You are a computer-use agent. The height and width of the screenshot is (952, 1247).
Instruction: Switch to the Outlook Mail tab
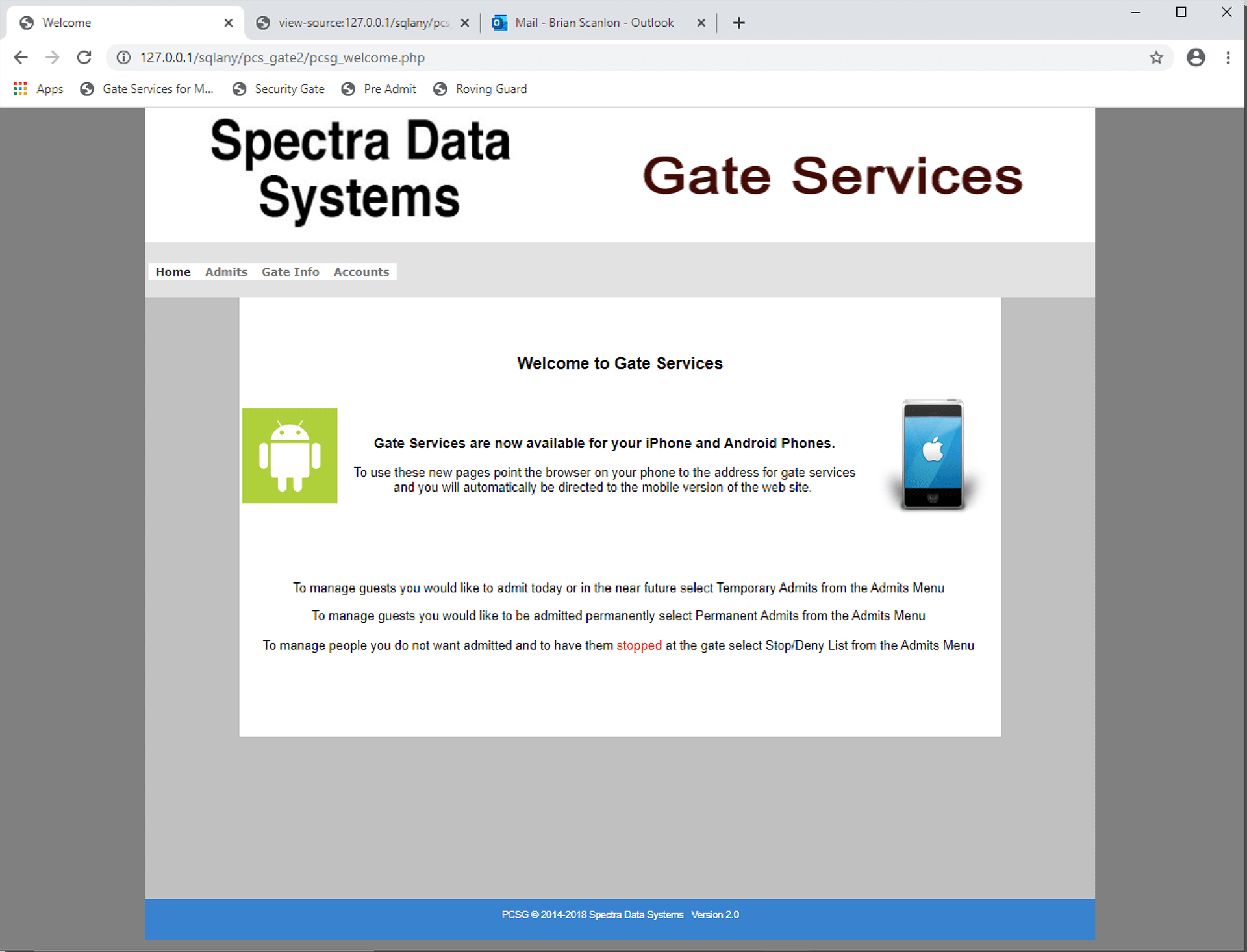coord(594,23)
